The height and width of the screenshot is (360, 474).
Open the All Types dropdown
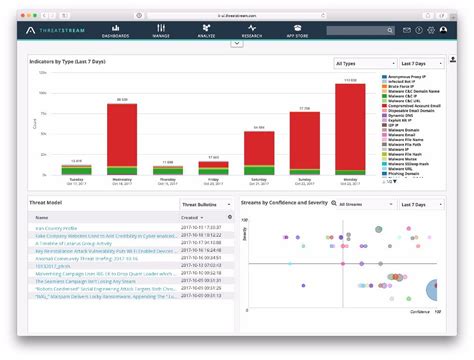point(365,63)
